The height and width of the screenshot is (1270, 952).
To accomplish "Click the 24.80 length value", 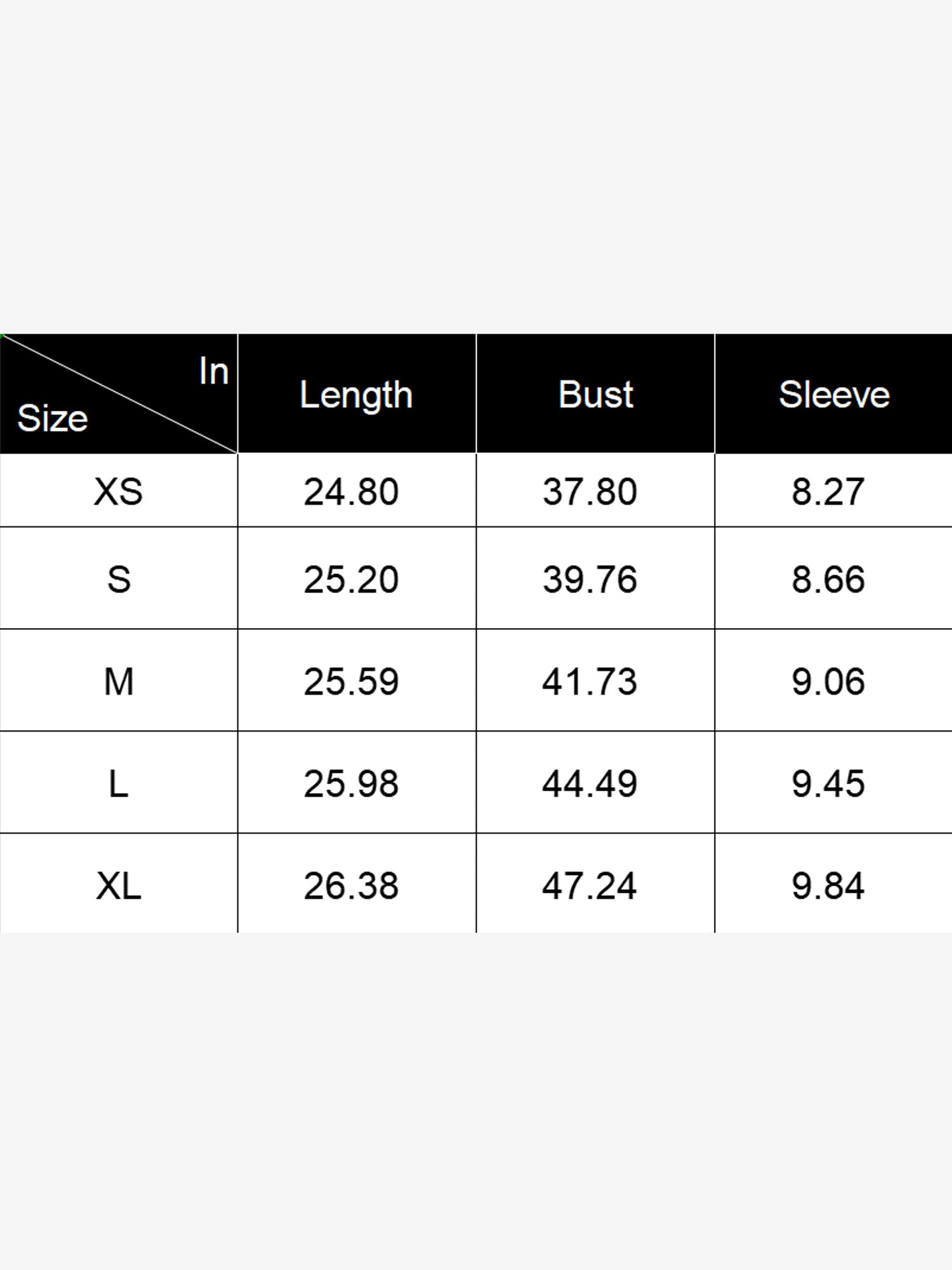I will [351, 491].
